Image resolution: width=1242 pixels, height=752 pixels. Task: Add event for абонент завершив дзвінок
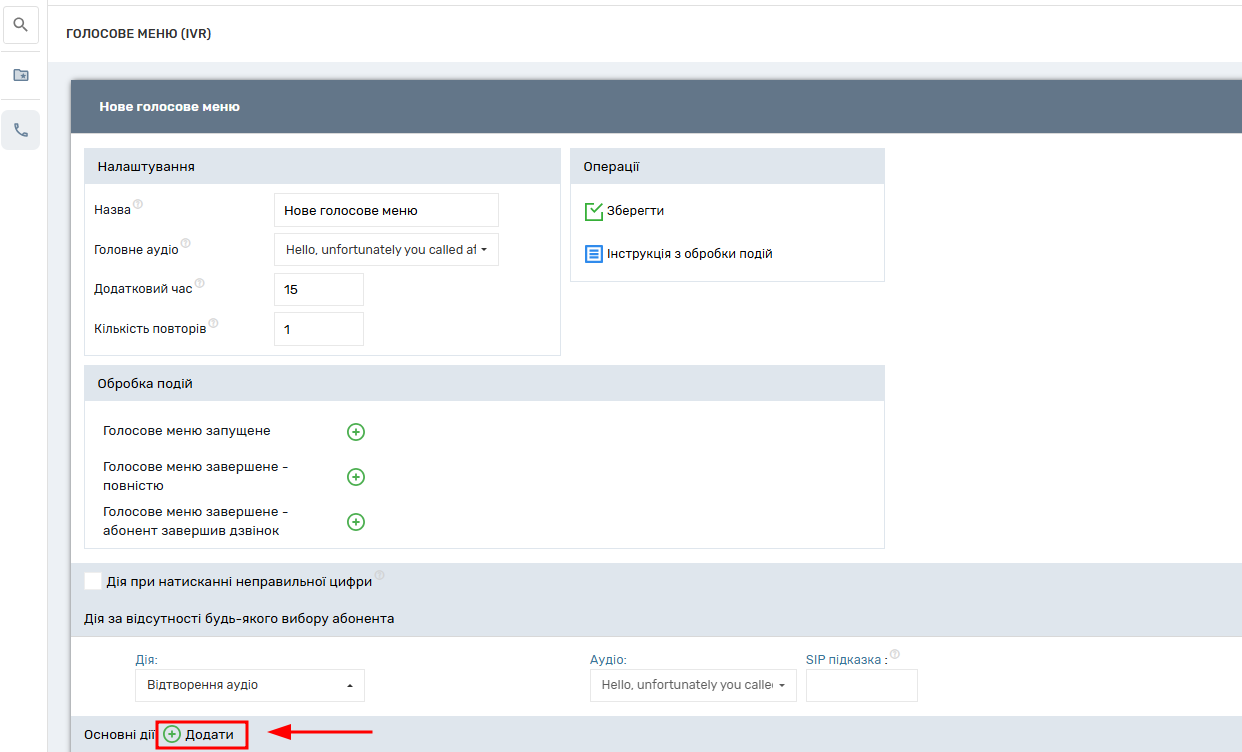pos(355,522)
